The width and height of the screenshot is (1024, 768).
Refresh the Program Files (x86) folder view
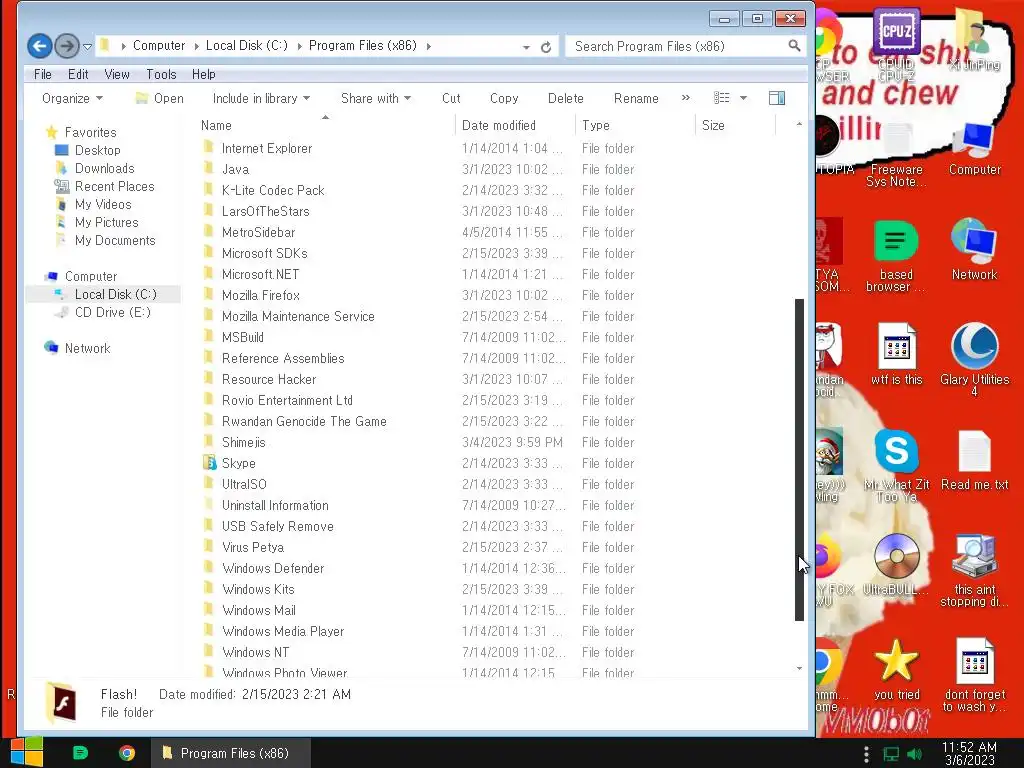(x=546, y=46)
